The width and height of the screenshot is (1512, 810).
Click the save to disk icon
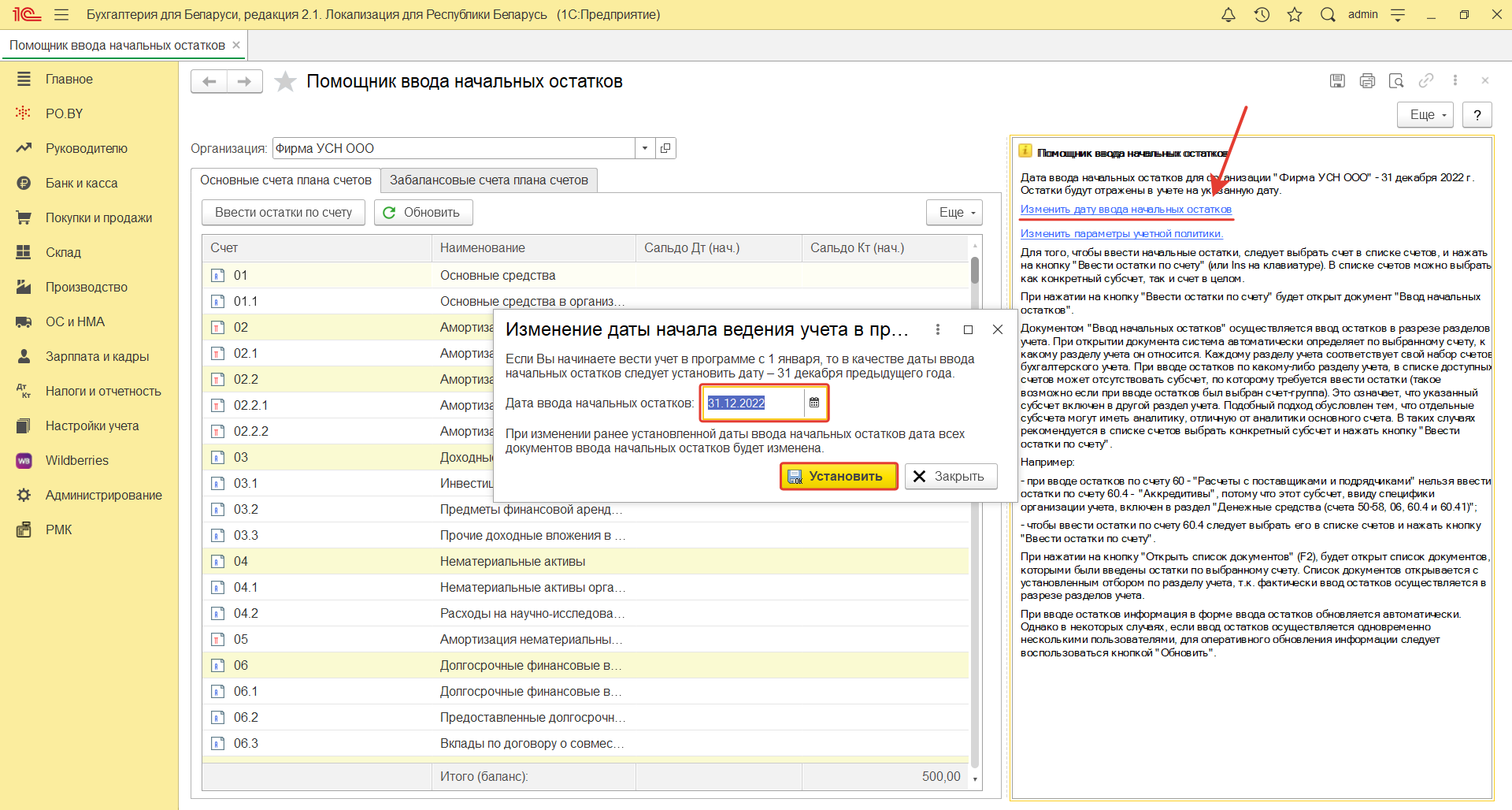pos(1337,80)
